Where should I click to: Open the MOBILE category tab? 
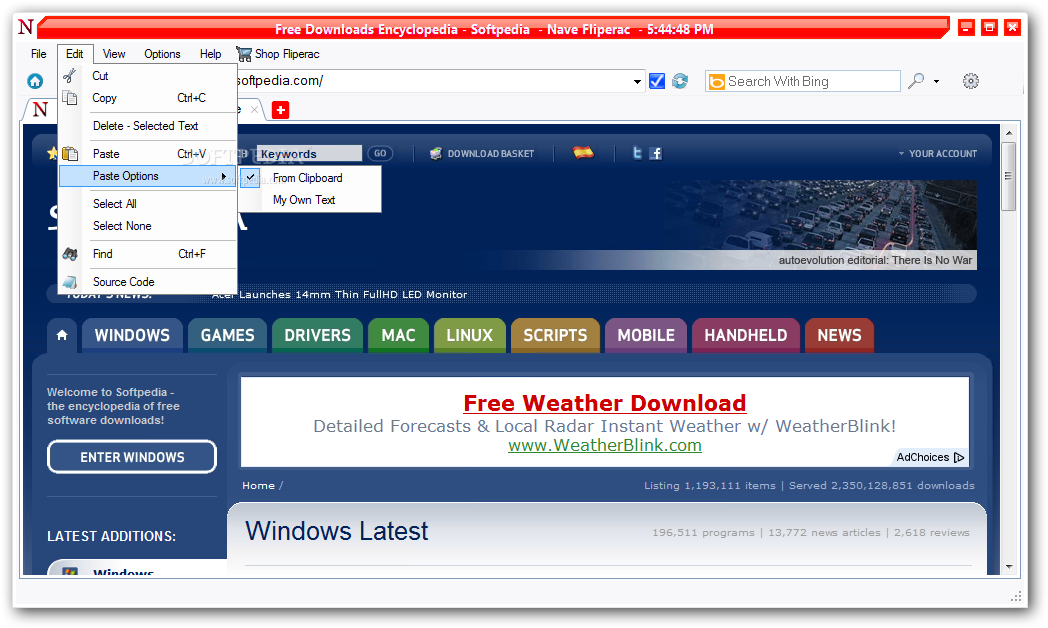click(x=646, y=335)
